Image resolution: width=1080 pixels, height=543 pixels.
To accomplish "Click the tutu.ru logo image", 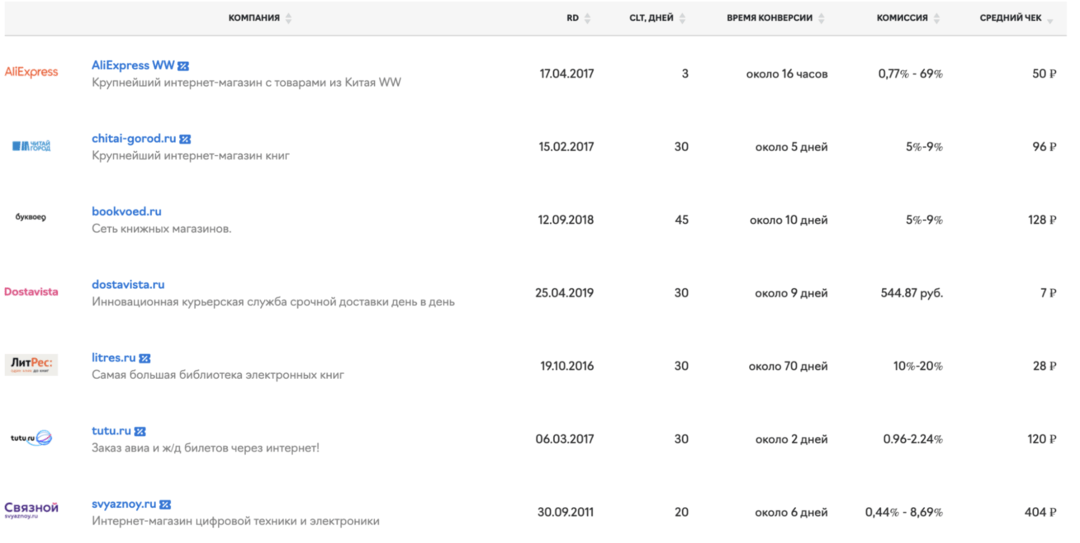I will 31,438.
